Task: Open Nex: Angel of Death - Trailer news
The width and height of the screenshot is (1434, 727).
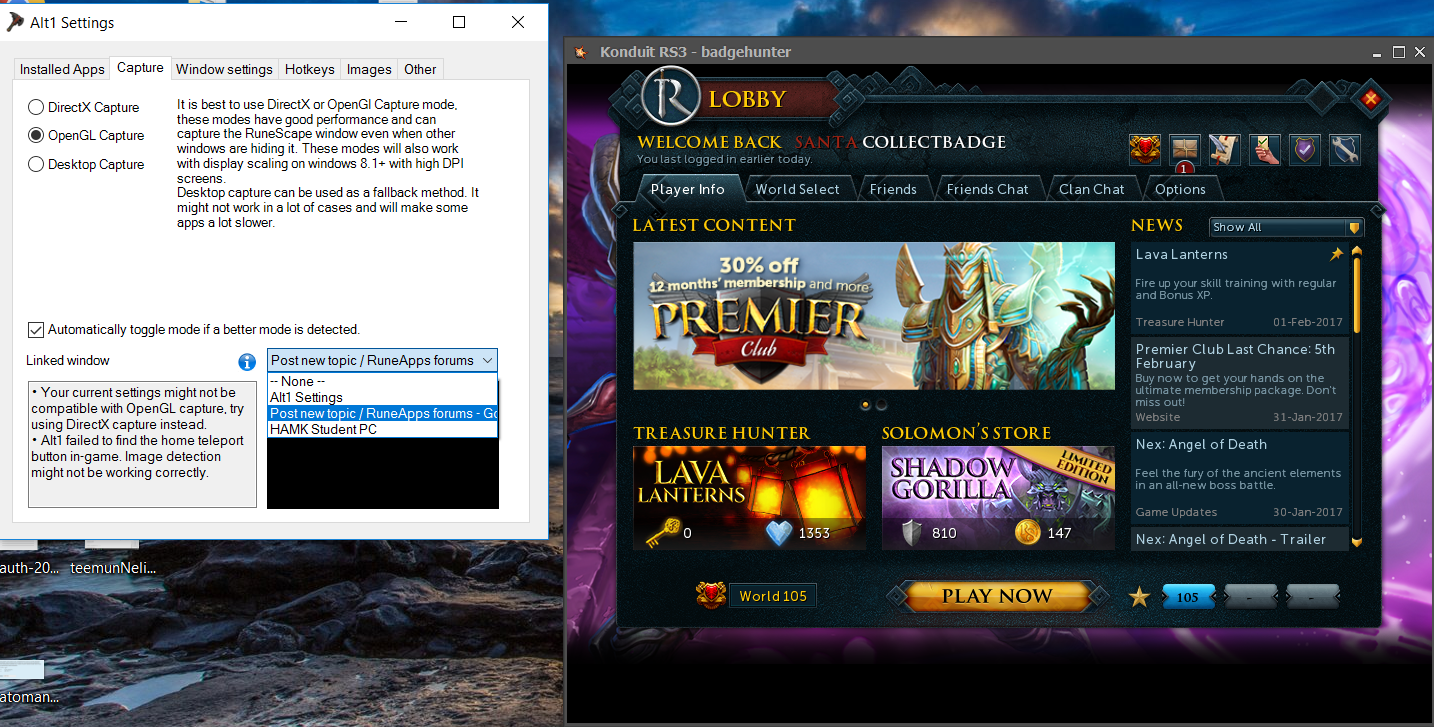Action: click(1239, 539)
